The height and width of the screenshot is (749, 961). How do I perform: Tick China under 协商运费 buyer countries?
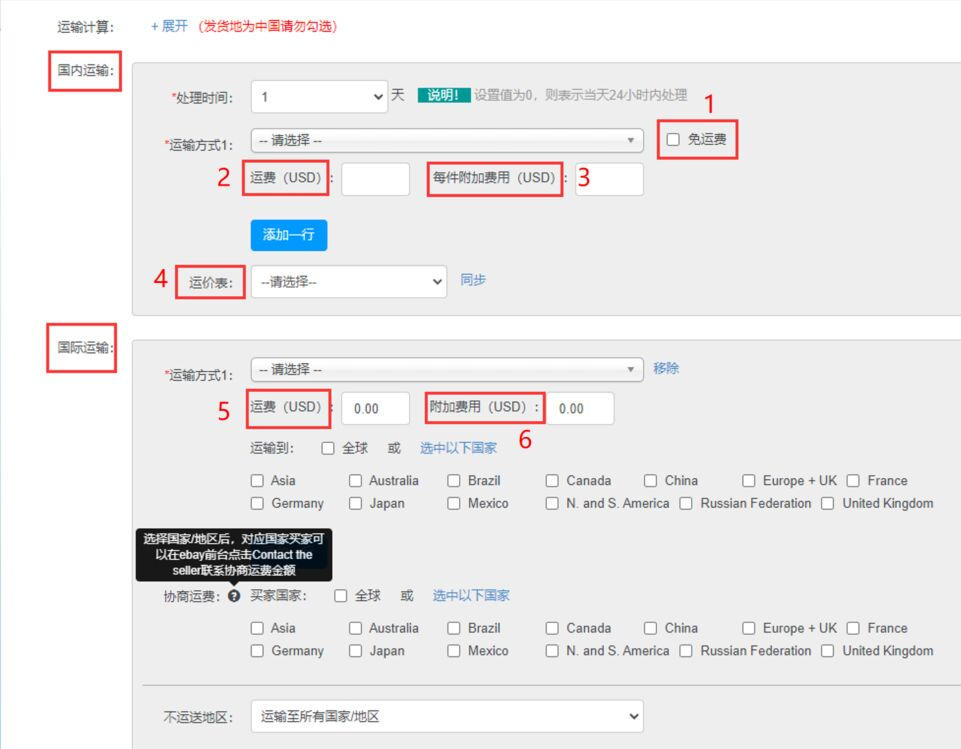(650, 628)
